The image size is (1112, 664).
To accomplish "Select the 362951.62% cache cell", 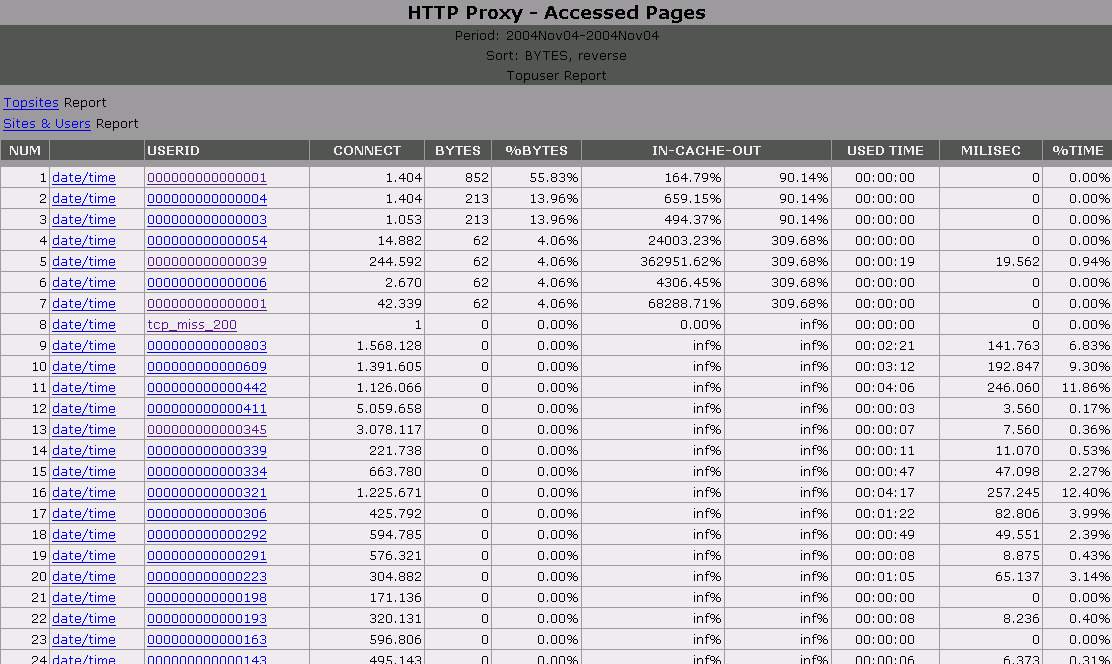I will [x=653, y=262].
